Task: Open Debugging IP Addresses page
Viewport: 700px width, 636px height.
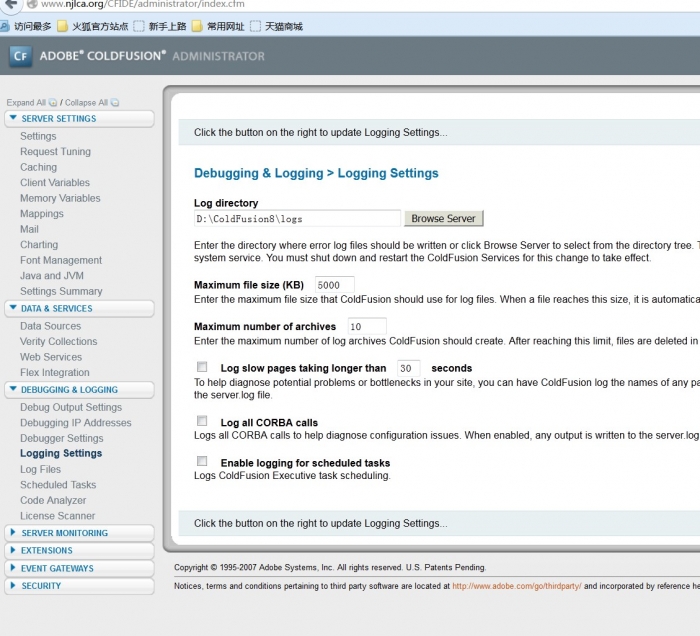Action: 76,423
